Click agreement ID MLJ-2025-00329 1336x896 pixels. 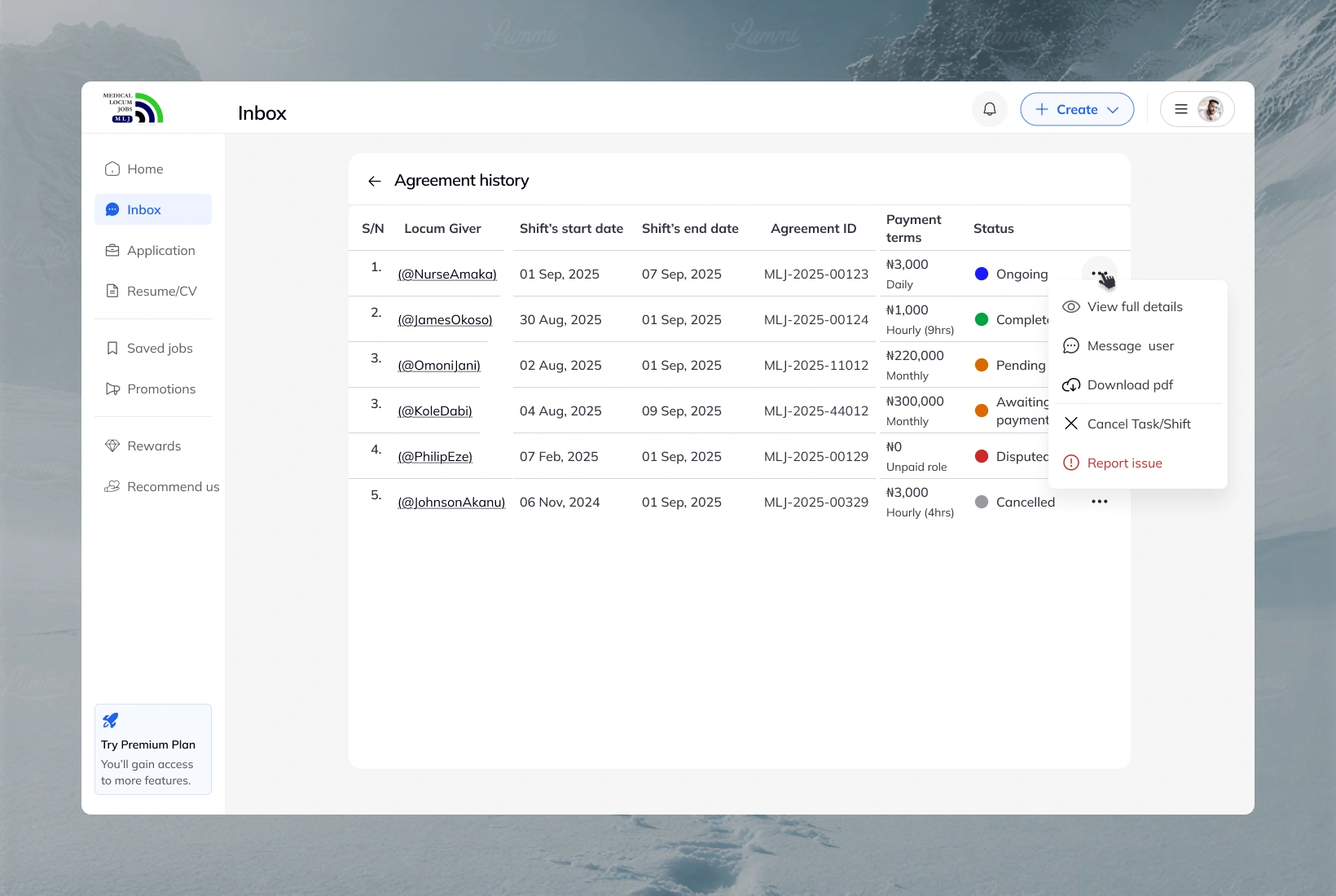(x=816, y=502)
